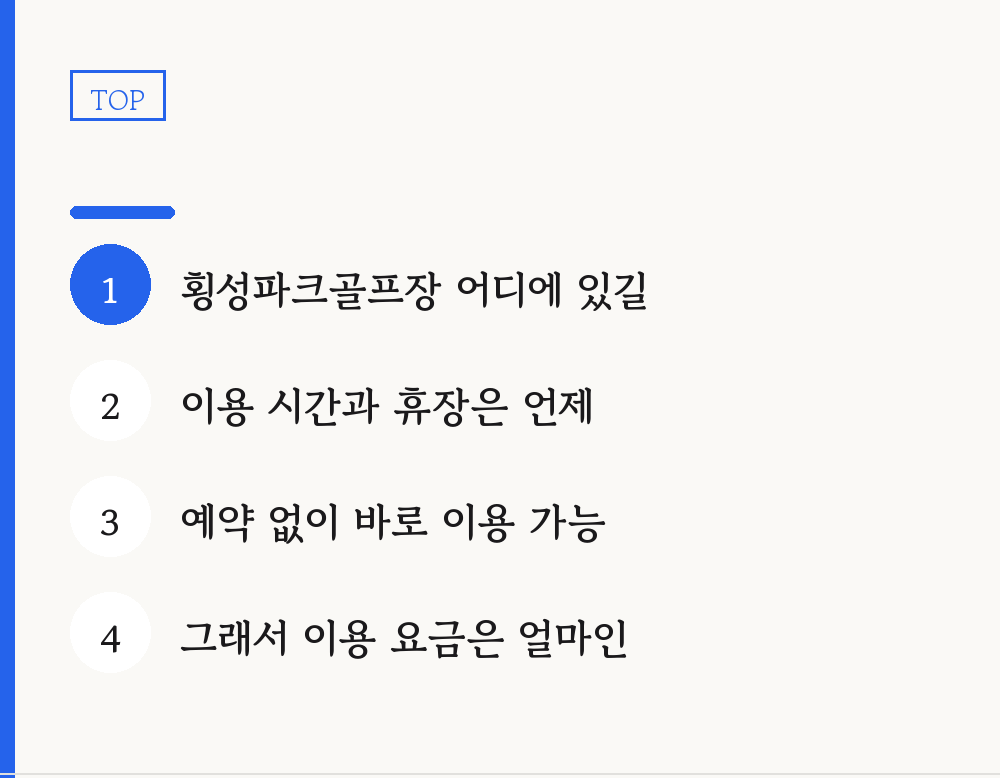This screenshot has height=778, width=1000.
Task: Select the number 2 circle badge
Action: (110, 400)
